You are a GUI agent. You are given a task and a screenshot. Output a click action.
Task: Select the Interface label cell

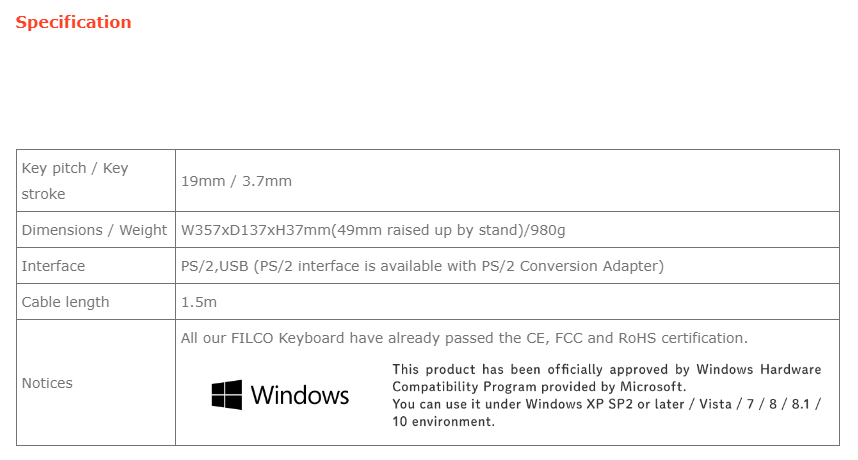pos(53,266)
